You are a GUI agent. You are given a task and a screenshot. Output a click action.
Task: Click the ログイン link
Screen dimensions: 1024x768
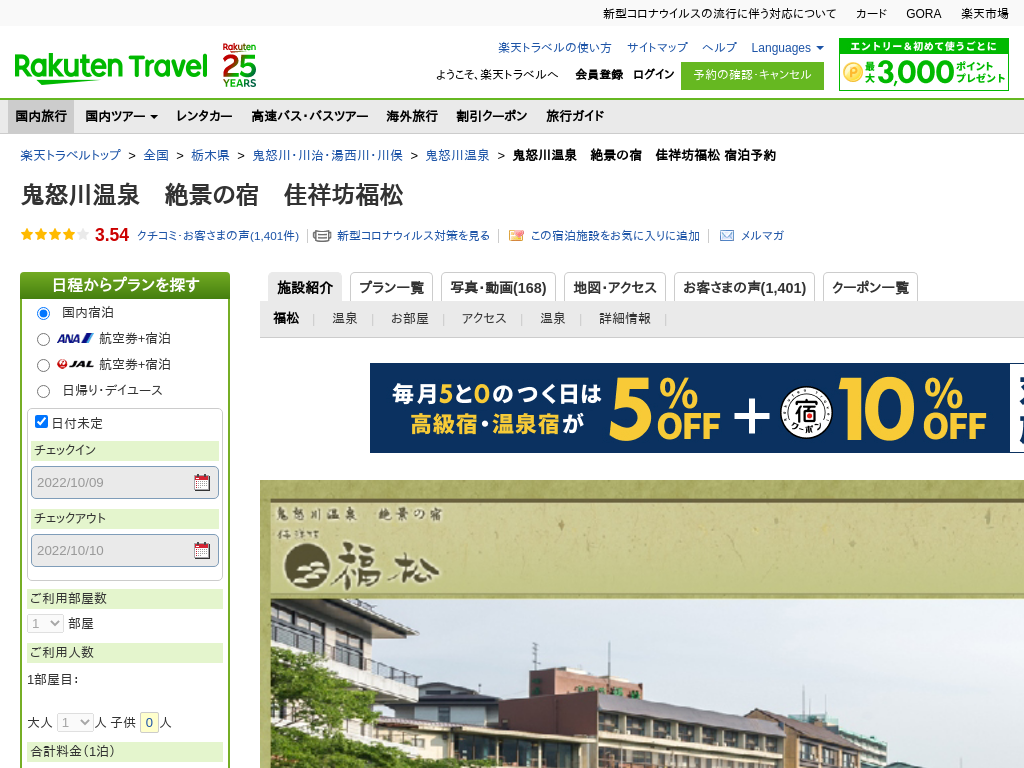click(x=653, y=74)
